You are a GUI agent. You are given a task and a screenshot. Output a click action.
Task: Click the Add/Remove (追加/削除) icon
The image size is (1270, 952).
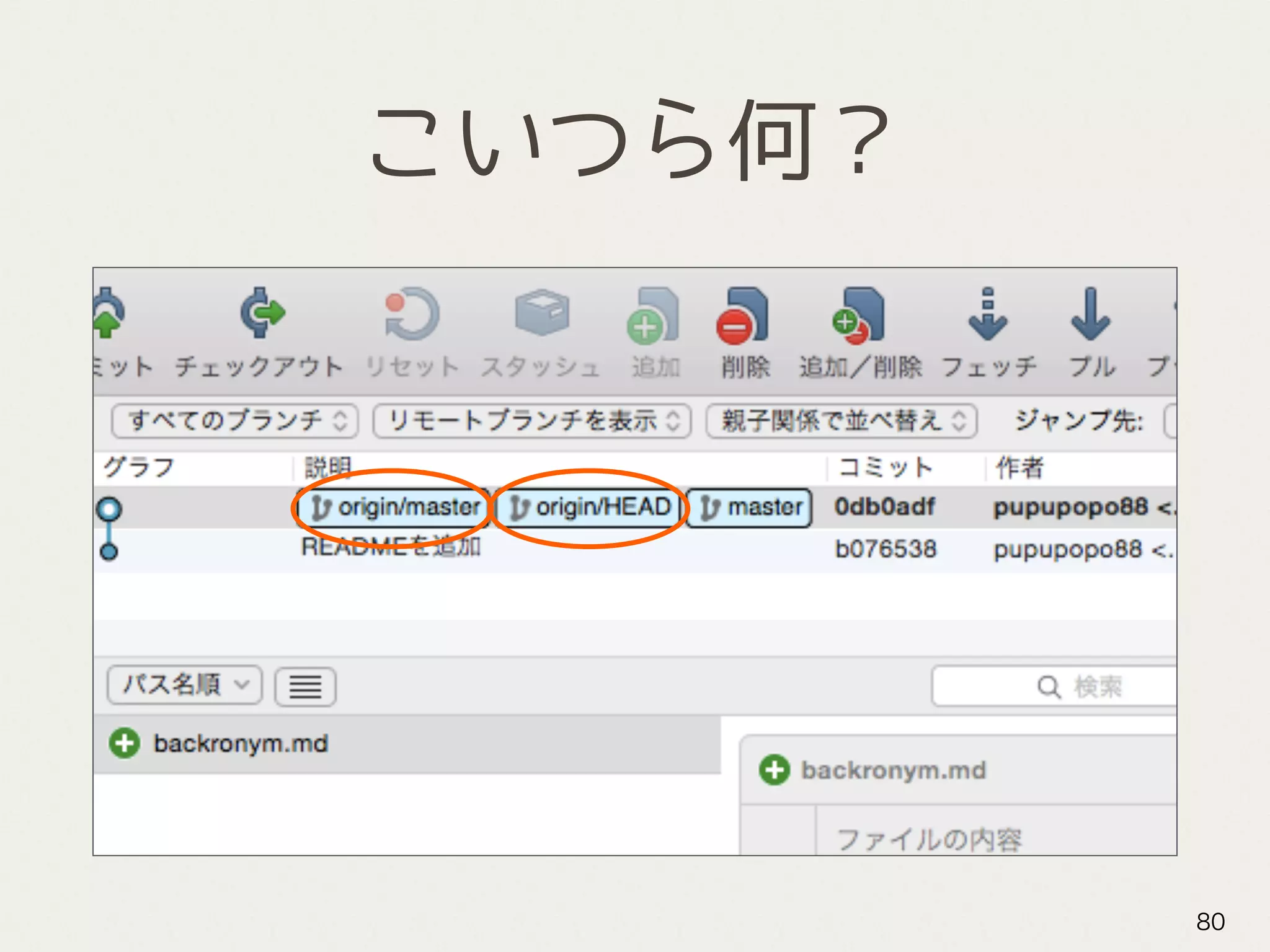tap(859, 316)
